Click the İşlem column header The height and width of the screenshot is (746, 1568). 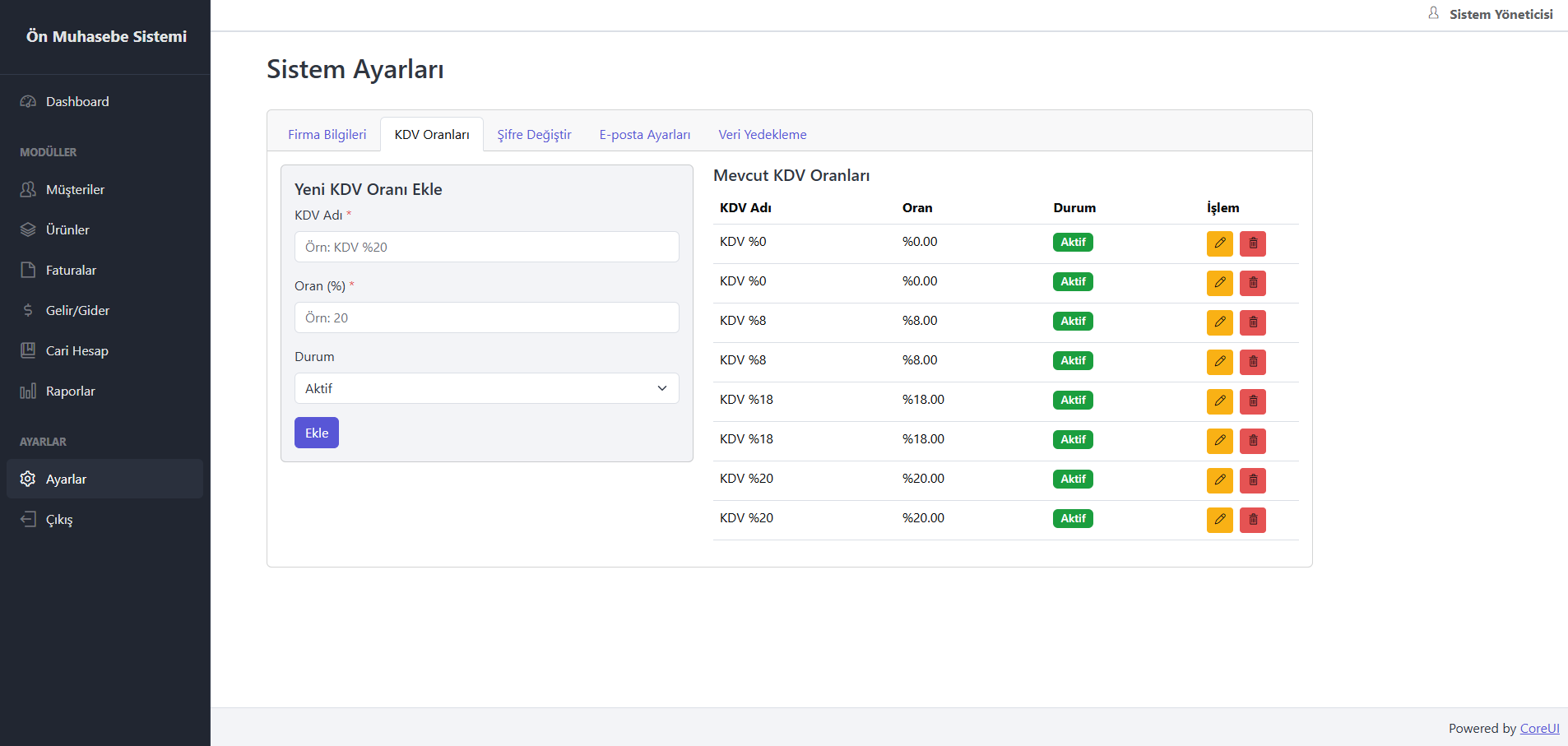coord(1223,208)
